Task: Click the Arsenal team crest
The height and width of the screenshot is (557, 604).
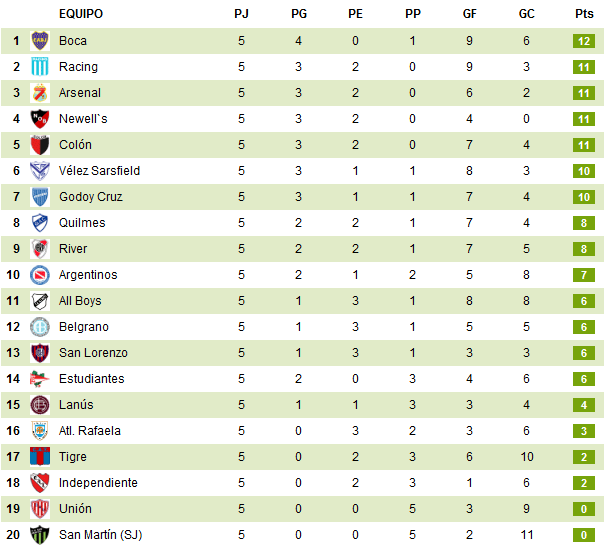Action: click(40, 93)
